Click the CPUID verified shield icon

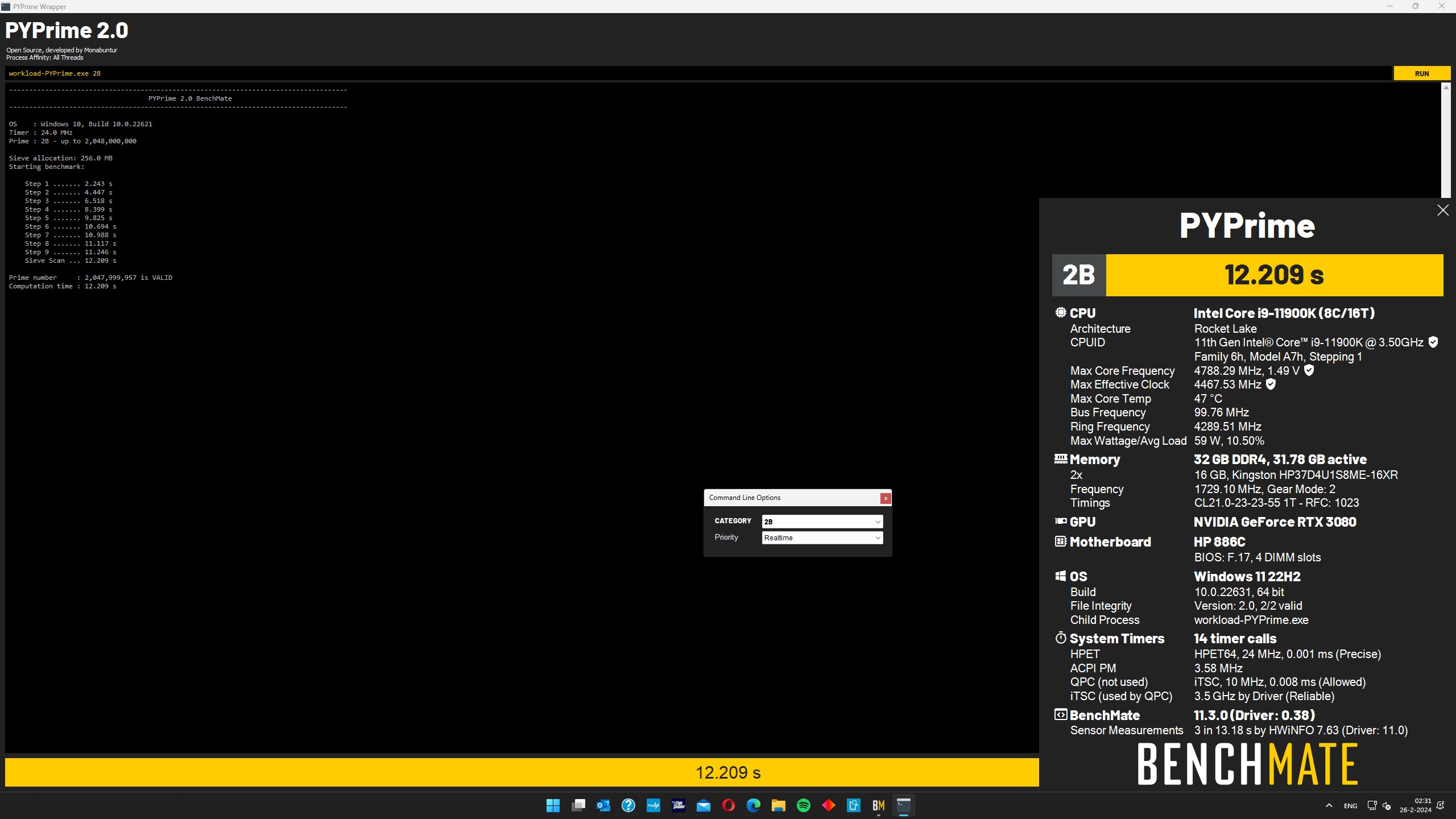coord(1433,342)
